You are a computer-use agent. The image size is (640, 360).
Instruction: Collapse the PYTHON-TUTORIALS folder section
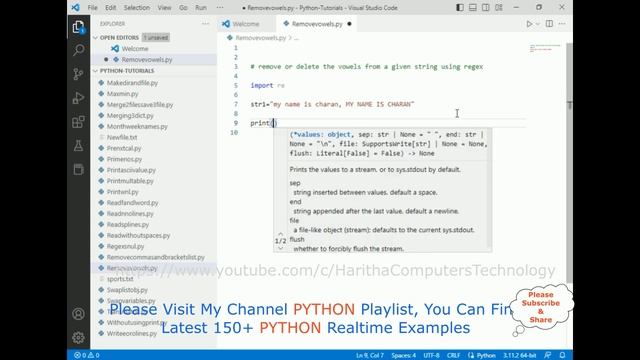tap(127, 71)
